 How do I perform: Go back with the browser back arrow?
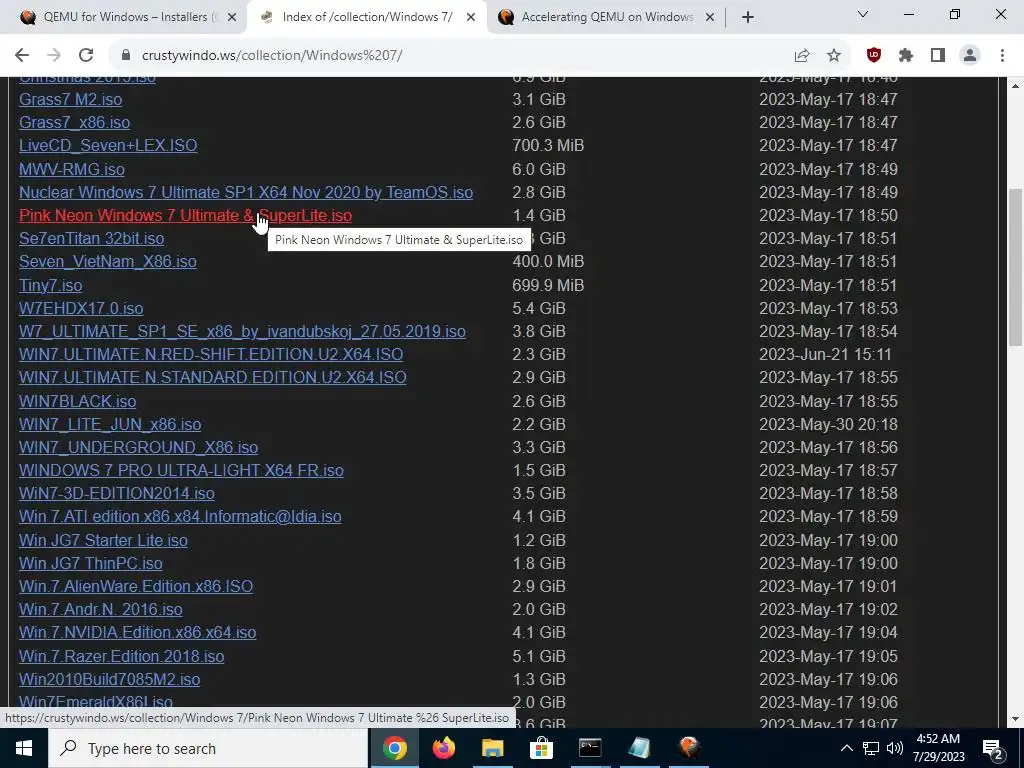tap(22, 56)
